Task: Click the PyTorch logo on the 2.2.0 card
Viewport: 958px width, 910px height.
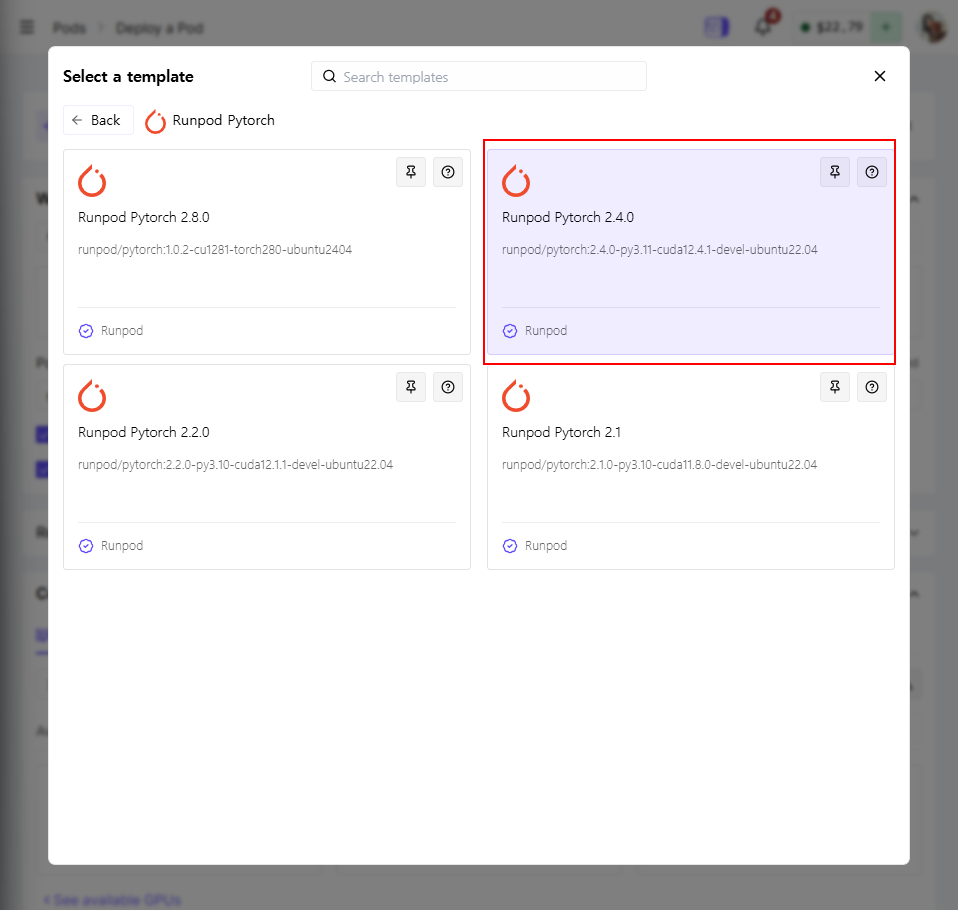Action: [x=92, y=396]
